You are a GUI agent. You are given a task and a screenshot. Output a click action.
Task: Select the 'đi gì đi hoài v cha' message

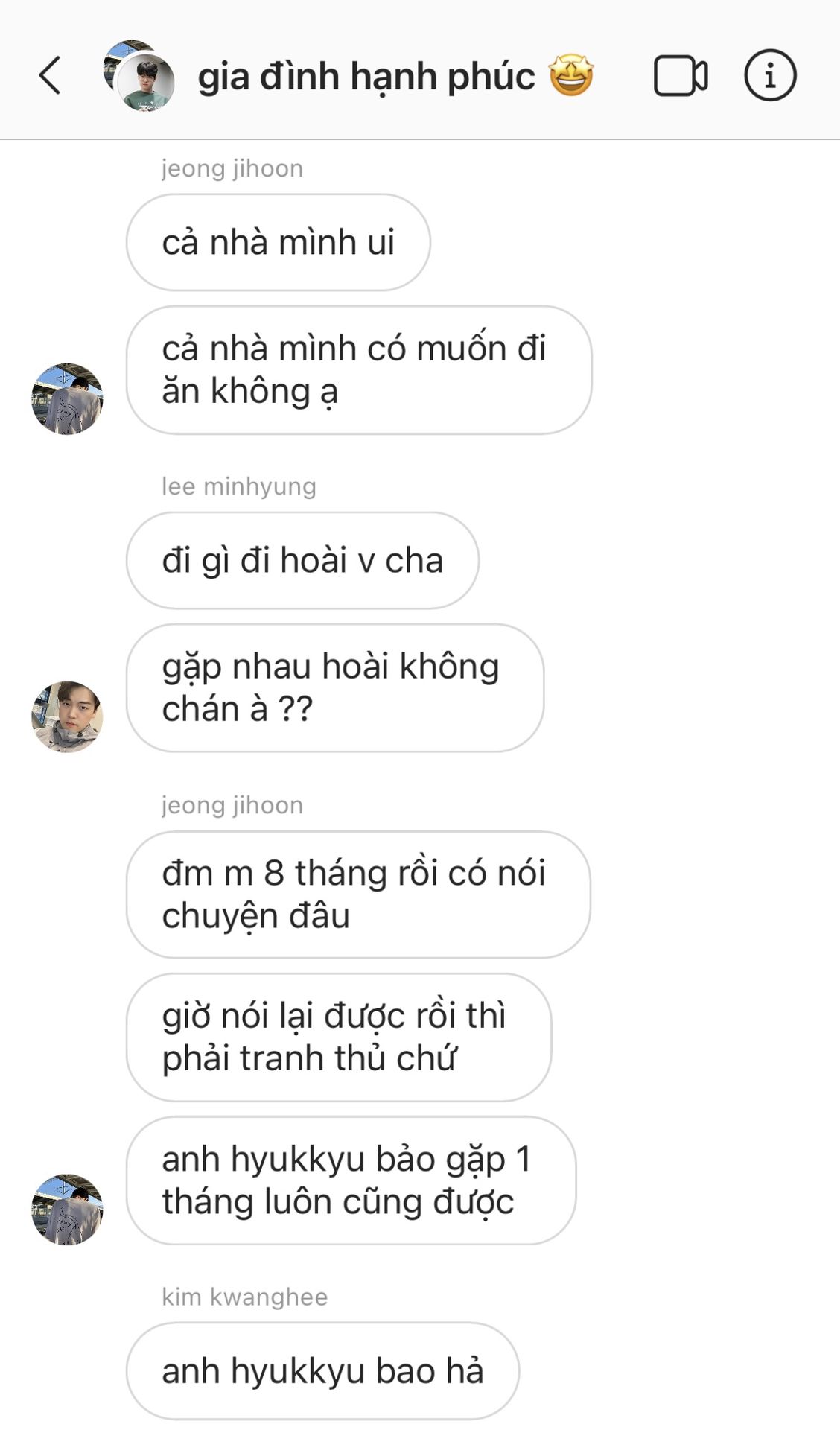coord(302,560)
